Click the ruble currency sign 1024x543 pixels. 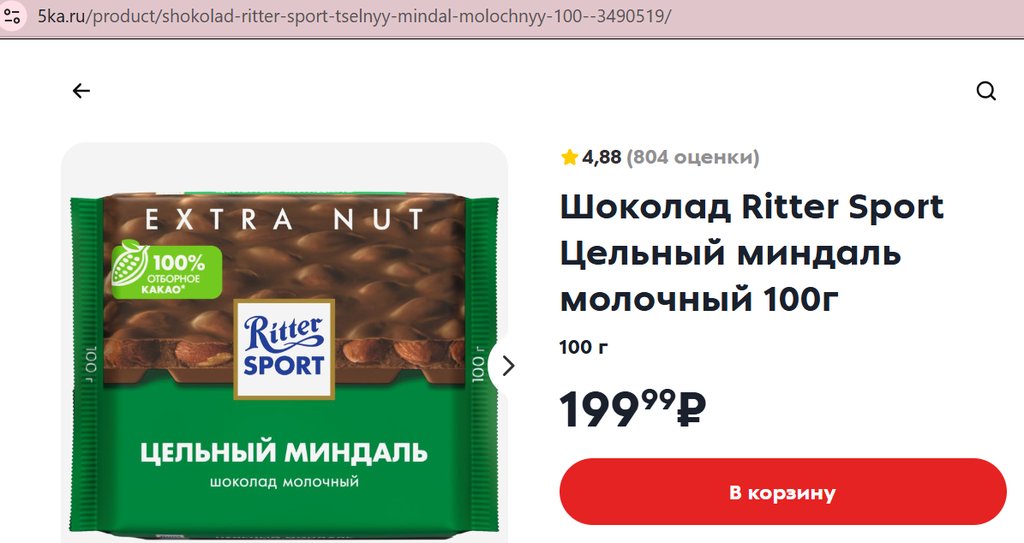pos(691,409)
